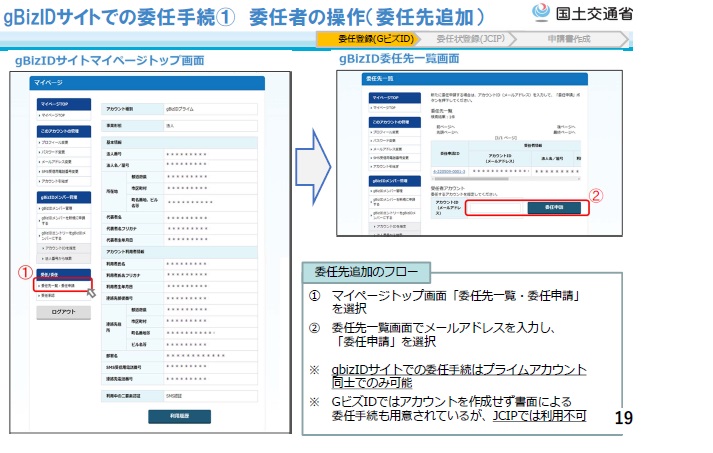
Task: Click the 申請書作成 step tab
Action: [569, 39]
